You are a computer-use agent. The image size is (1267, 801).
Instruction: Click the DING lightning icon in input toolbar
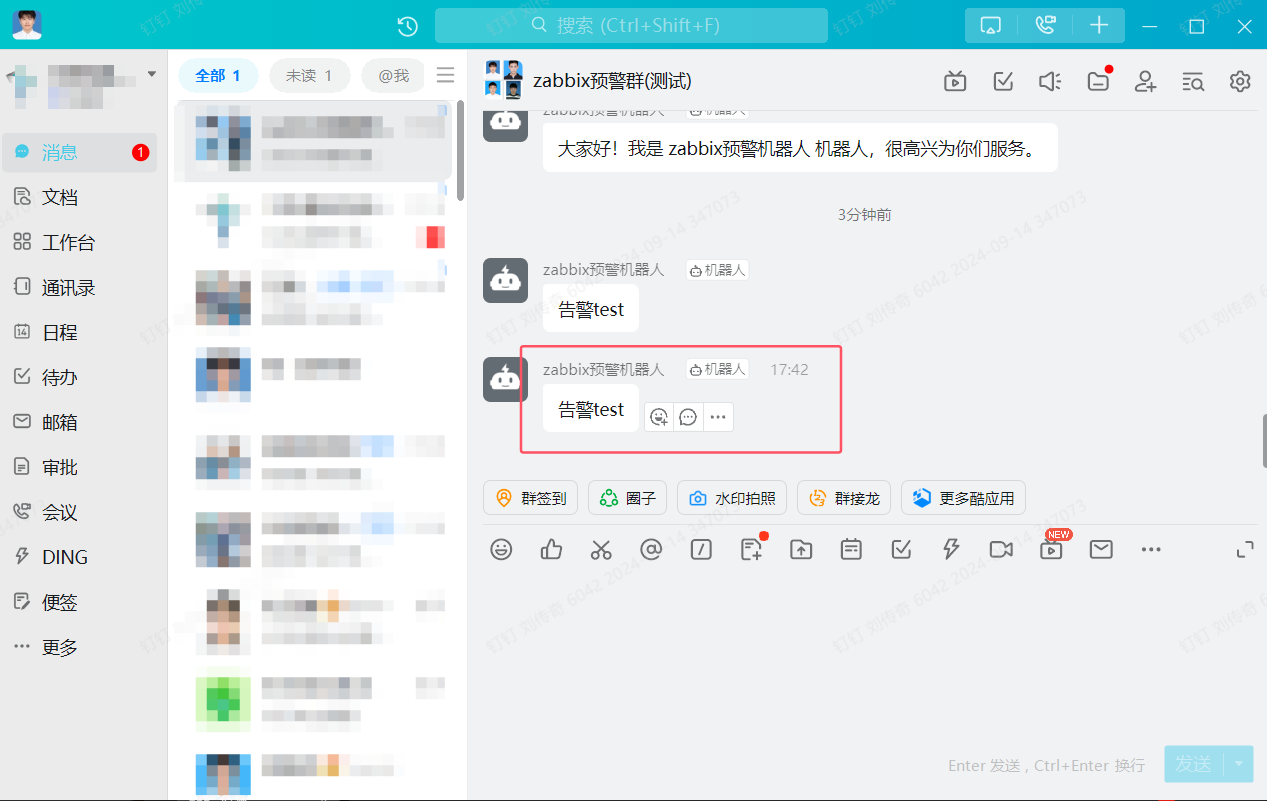tap(951, 549)
